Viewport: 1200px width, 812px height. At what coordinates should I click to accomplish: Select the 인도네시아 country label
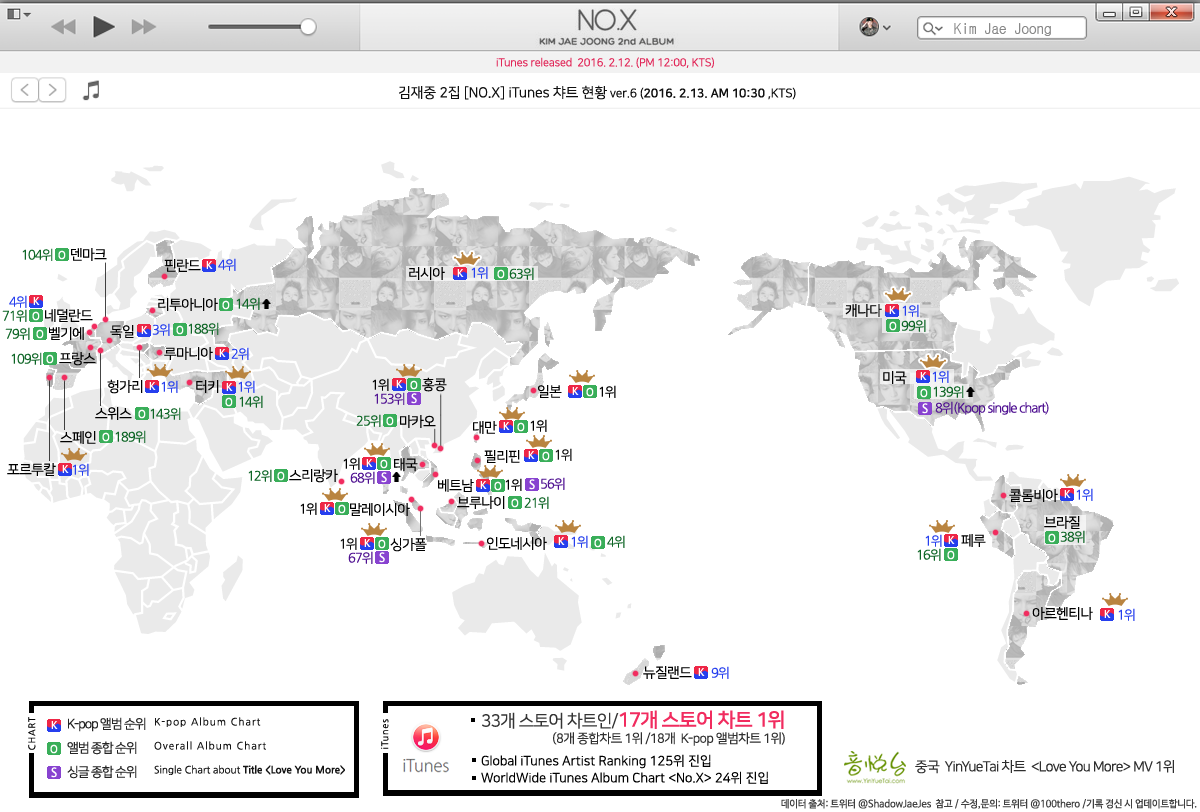(517, 543)
